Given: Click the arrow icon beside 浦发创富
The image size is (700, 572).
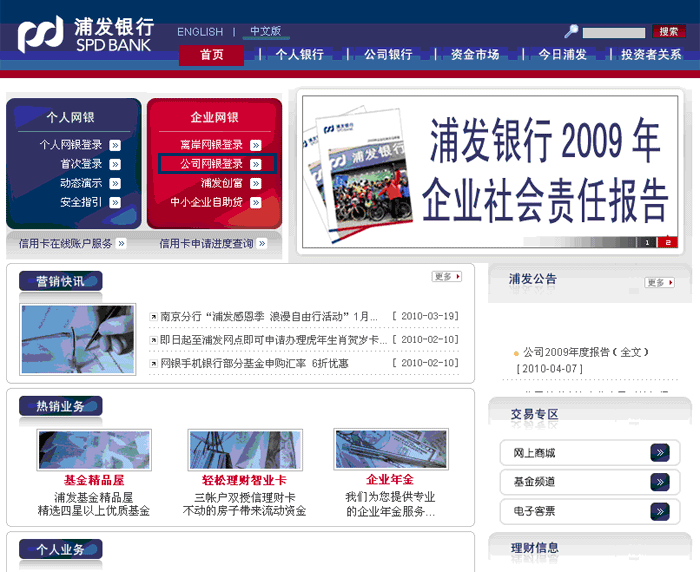Looking at the screenshot, I should coord(256,184).
